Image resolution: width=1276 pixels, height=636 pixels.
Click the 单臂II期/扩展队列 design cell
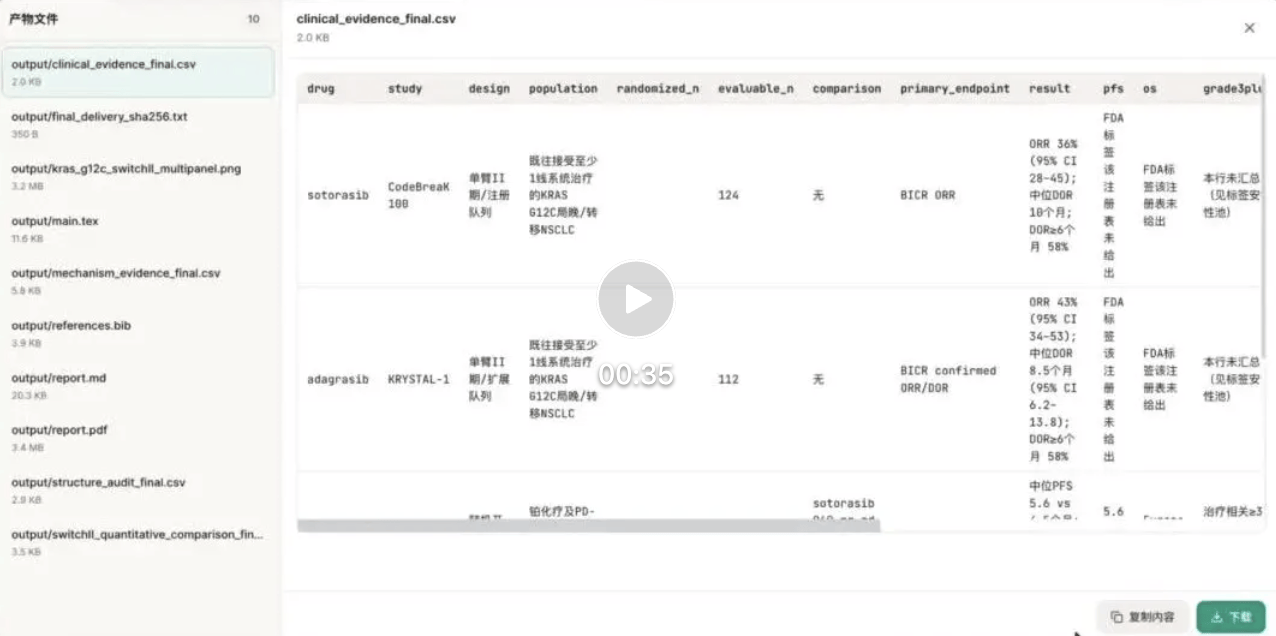(x=488, y=379)
